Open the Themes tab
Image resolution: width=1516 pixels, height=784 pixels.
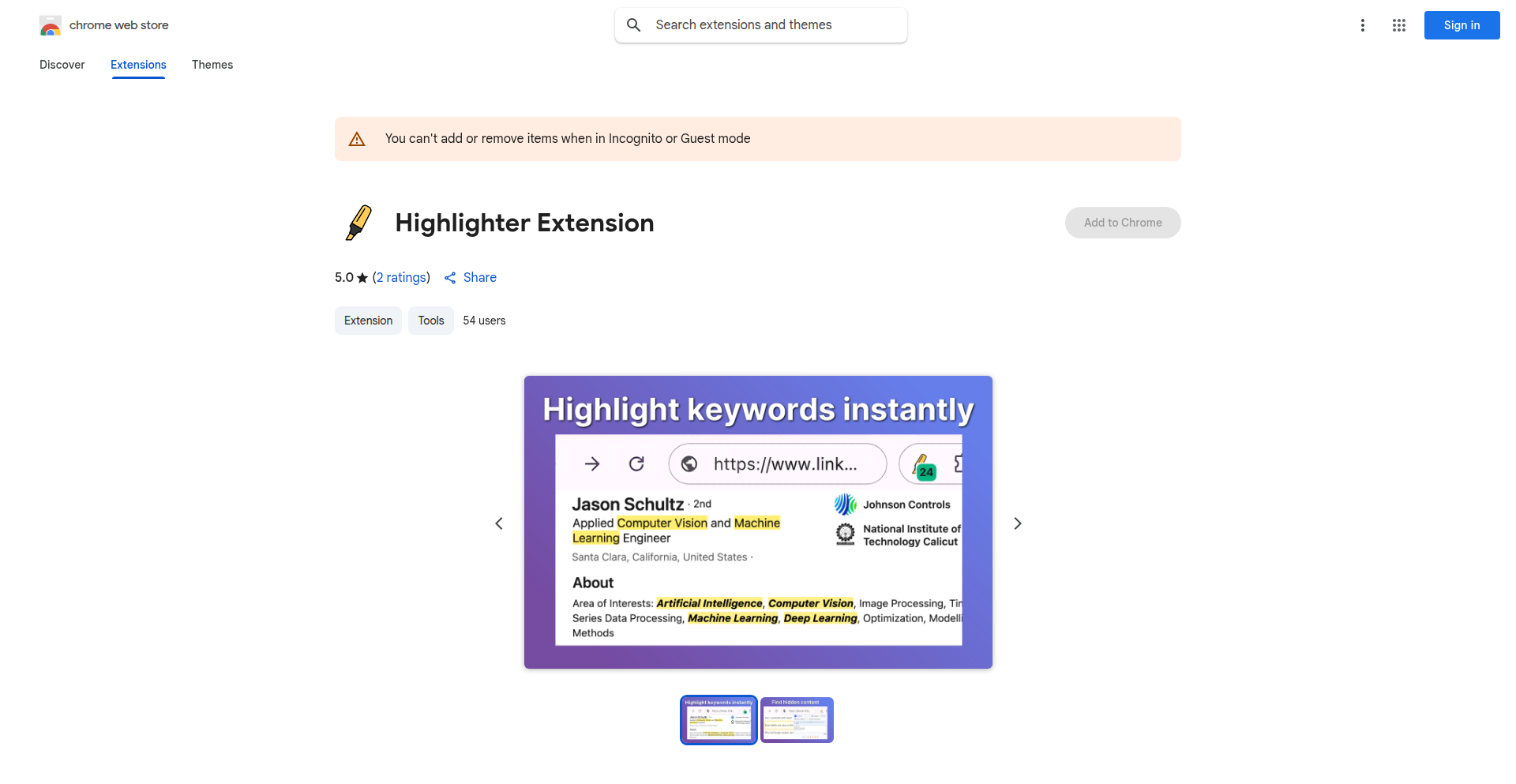212,65
